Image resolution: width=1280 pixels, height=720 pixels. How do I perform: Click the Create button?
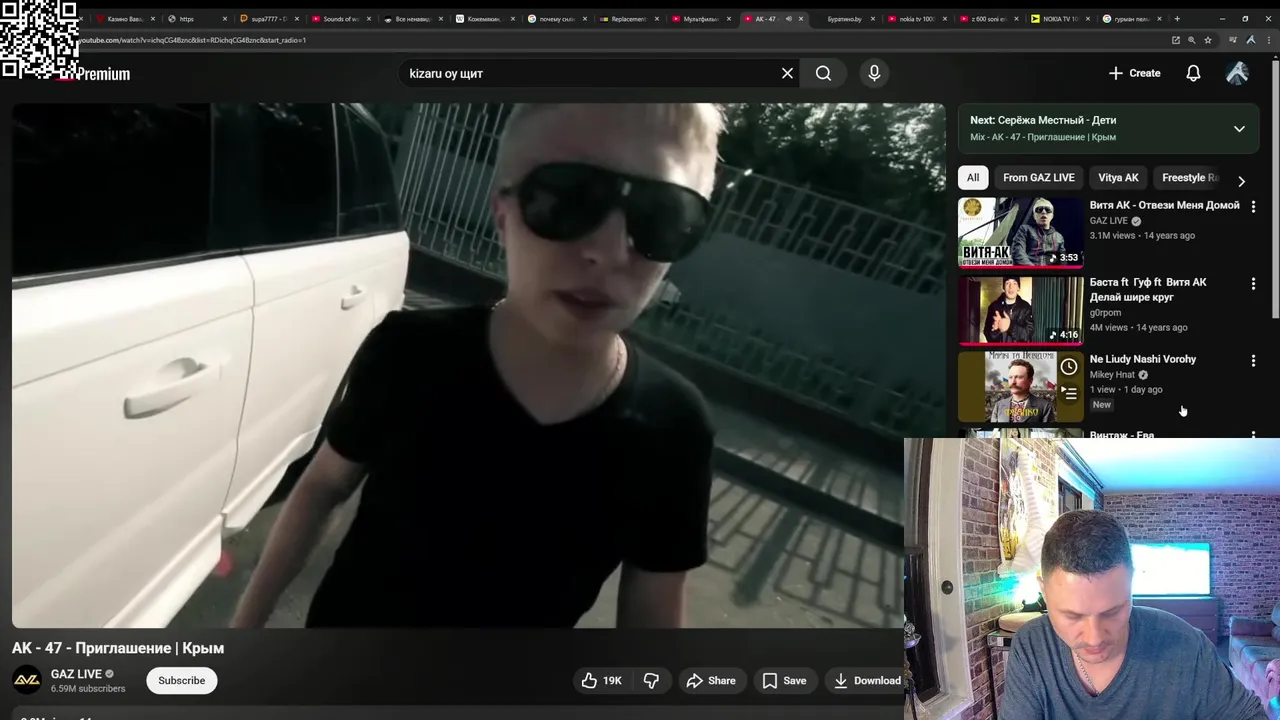point(1135,73)
